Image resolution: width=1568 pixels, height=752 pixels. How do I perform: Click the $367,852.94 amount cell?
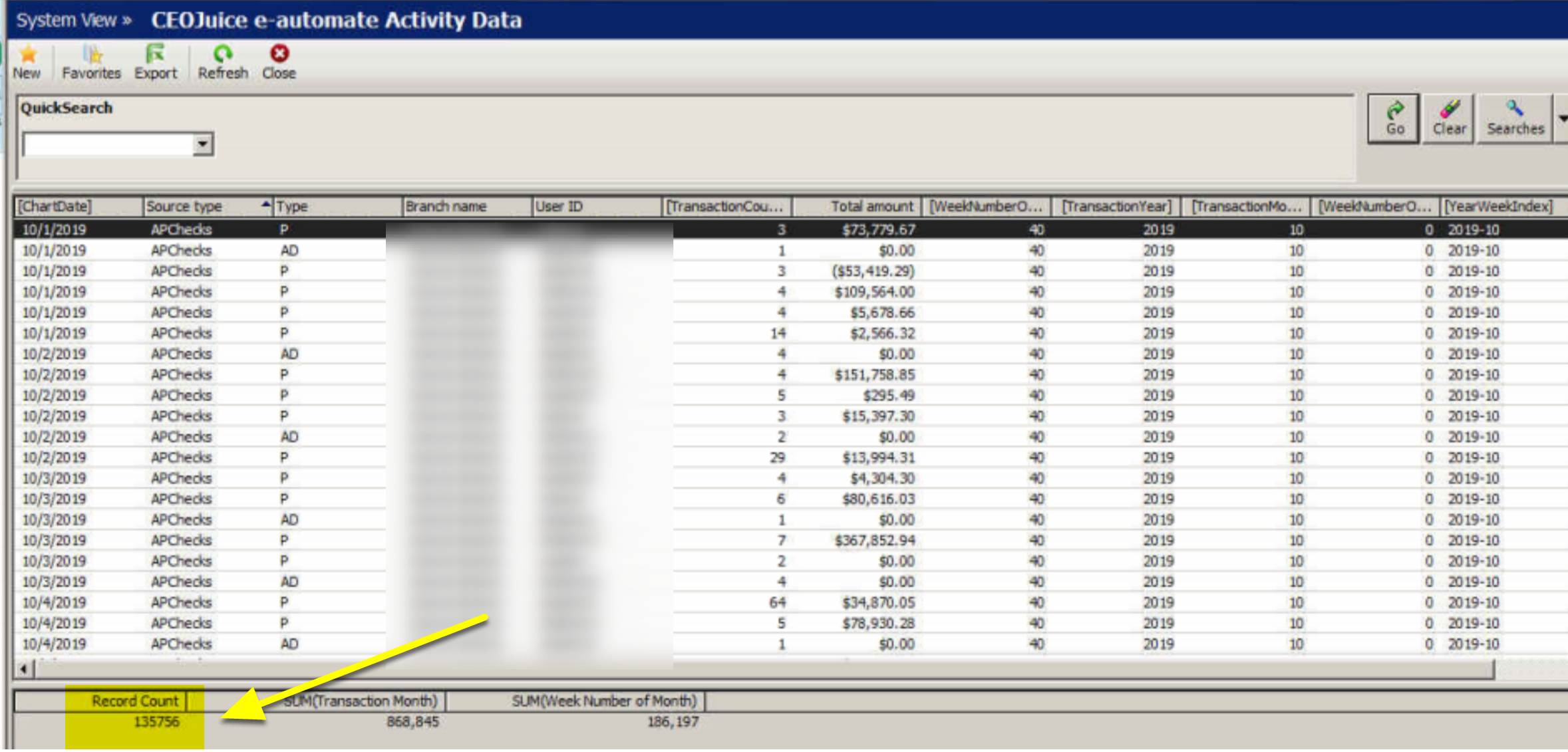874,541
